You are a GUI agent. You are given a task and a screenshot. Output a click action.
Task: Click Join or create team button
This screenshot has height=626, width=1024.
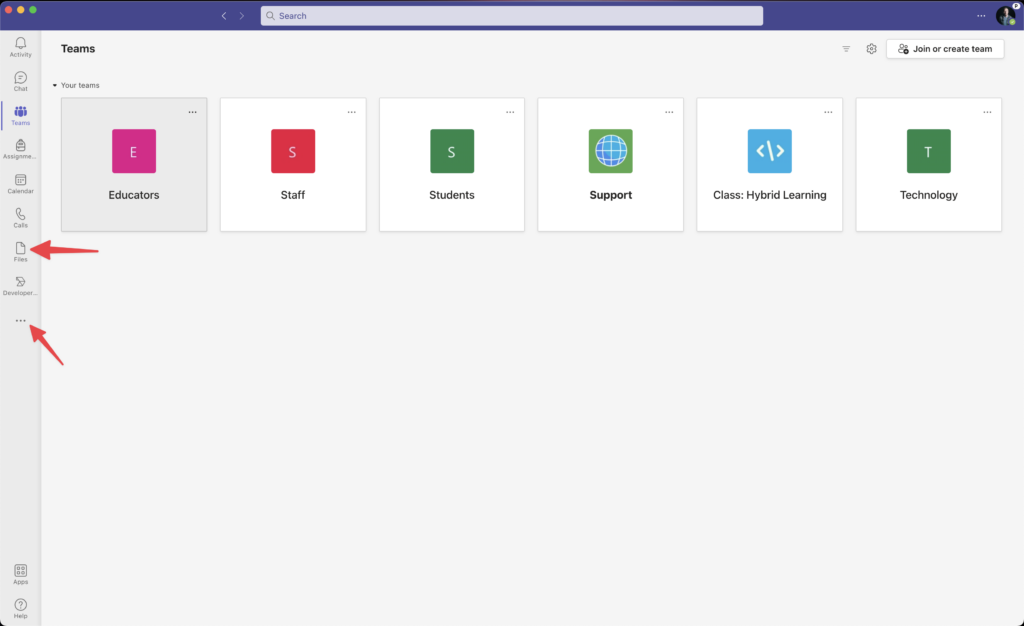(x=945, y=49)
